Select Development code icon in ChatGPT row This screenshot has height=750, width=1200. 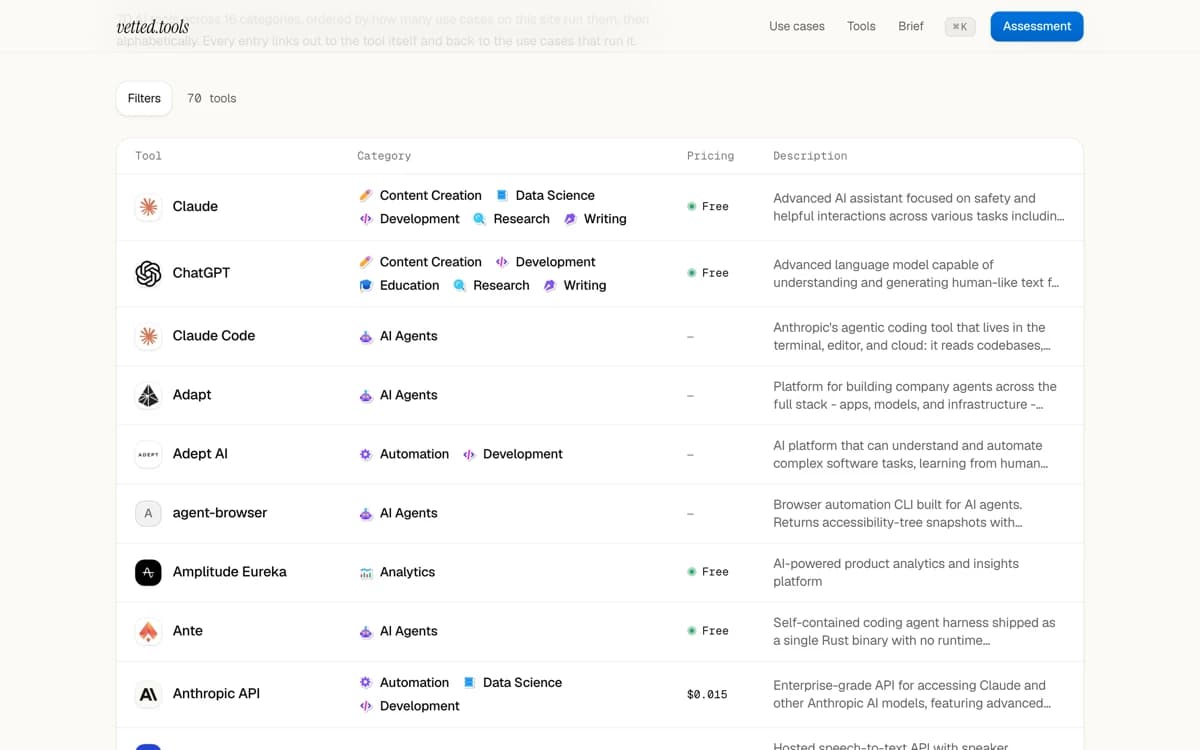coord(502,262)
